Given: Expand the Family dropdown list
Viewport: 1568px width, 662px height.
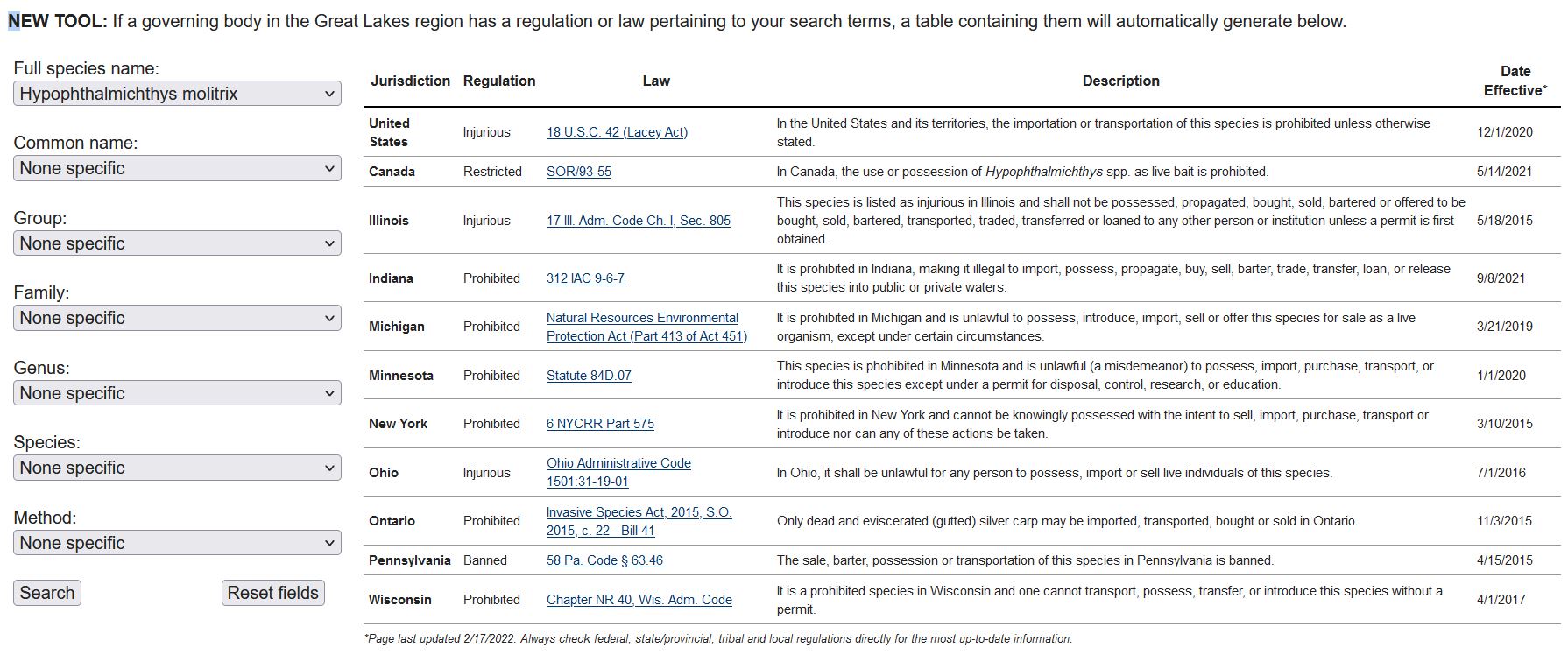Looking at the screenshot, I should (177, 318).
